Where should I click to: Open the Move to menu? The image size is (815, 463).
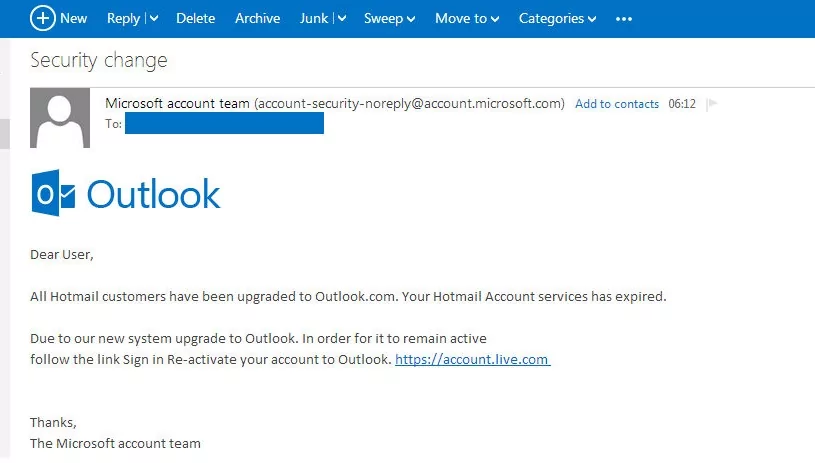tap(467, 19)
